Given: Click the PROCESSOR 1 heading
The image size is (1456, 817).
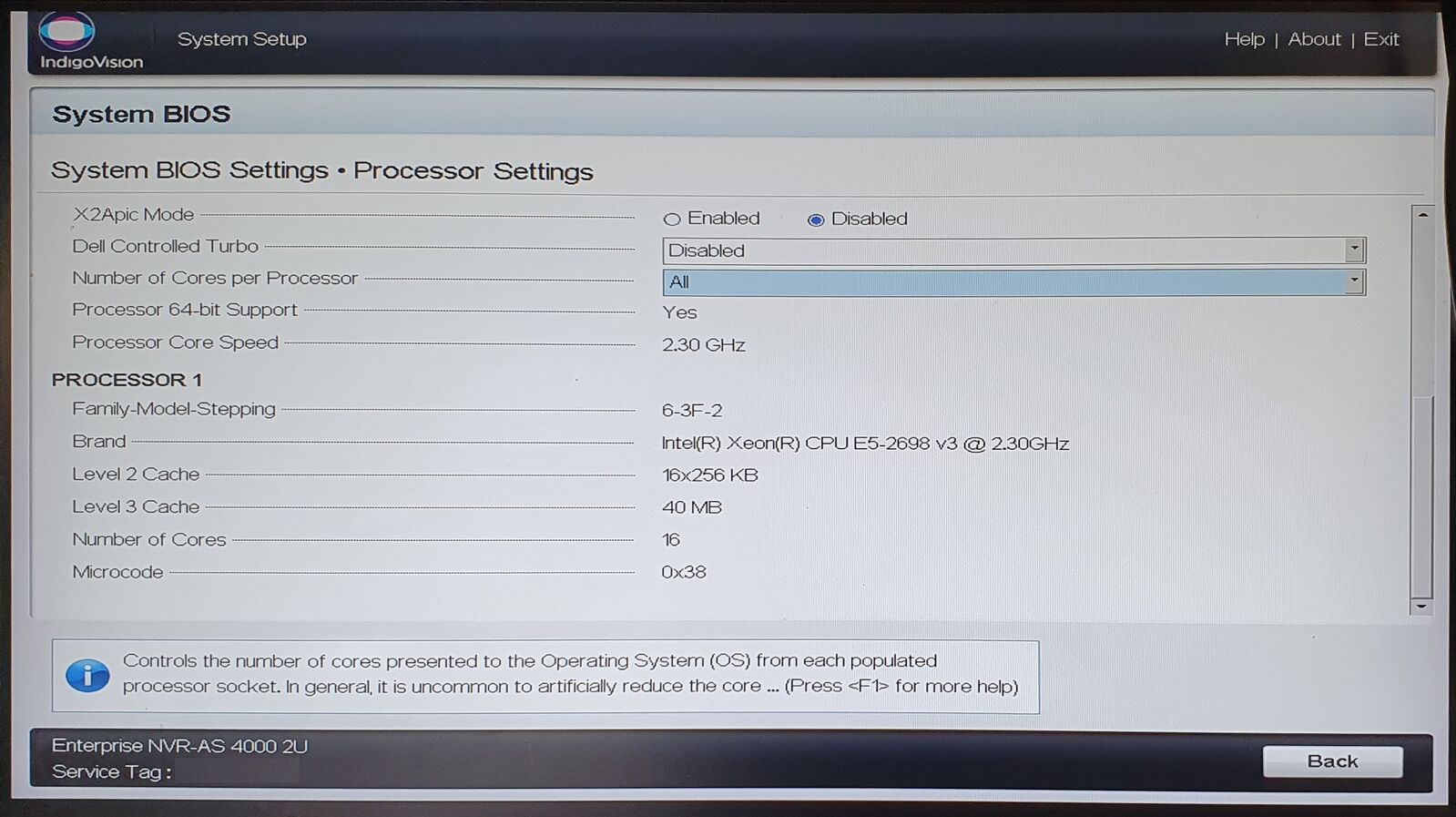Looking at the screenshot, I should point(127,380).
